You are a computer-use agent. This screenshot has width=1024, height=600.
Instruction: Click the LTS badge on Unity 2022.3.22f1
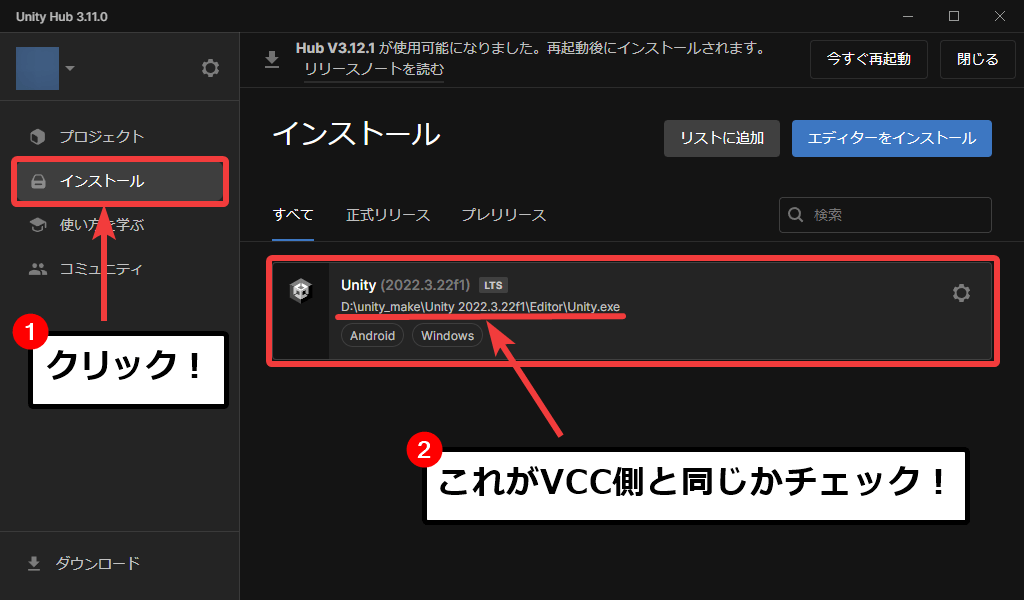493,285
